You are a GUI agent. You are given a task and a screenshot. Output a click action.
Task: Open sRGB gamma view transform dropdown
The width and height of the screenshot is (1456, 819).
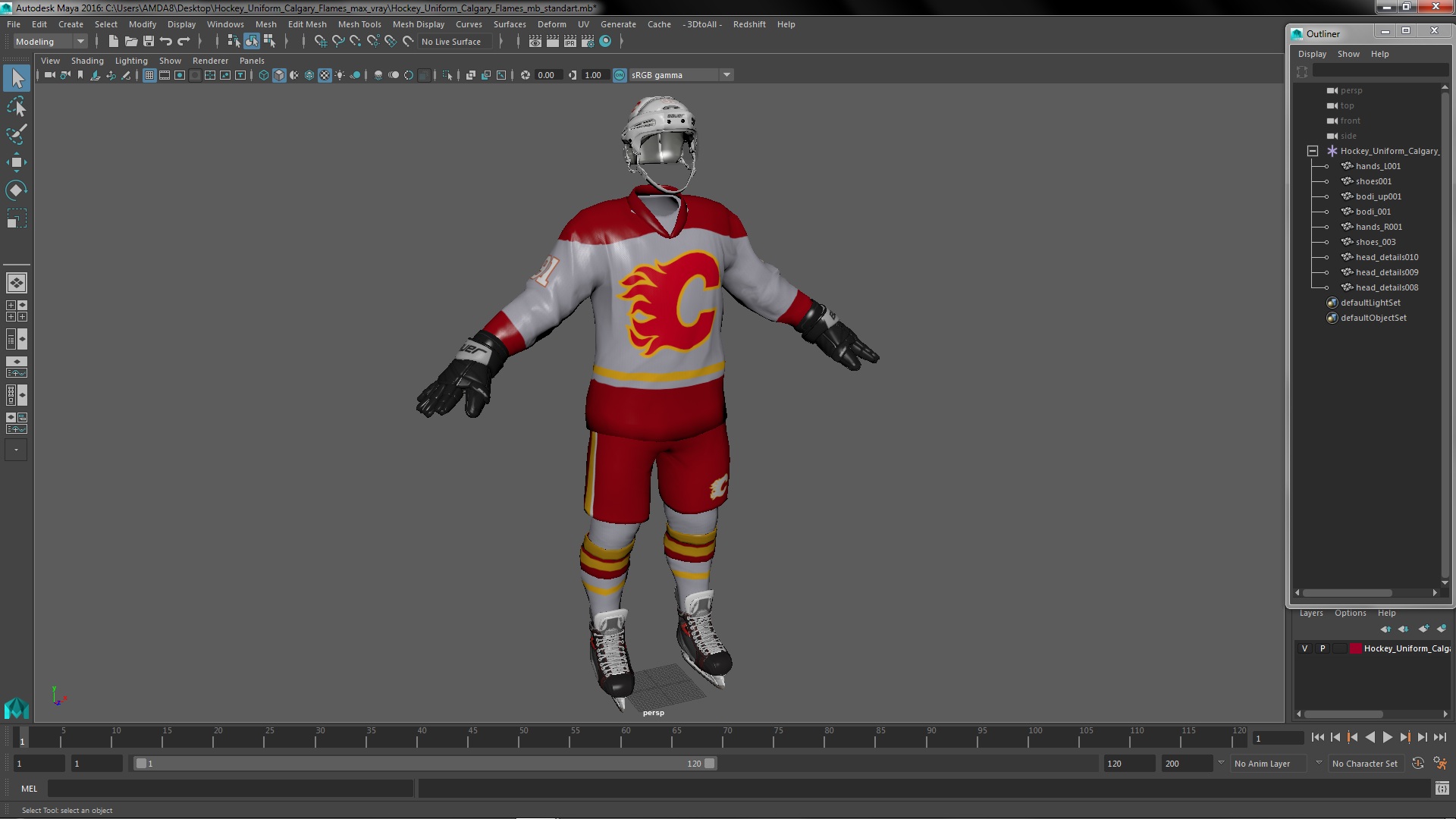[681, 75]
